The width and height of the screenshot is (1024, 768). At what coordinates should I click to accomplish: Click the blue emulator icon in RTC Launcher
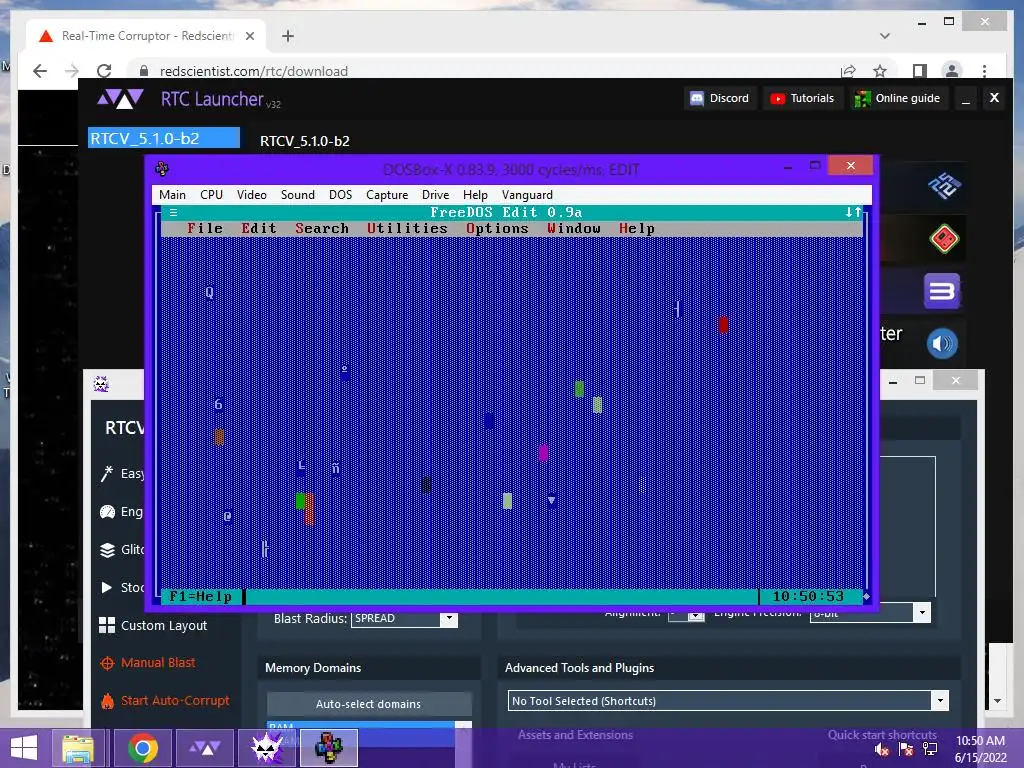coord(944,187)
